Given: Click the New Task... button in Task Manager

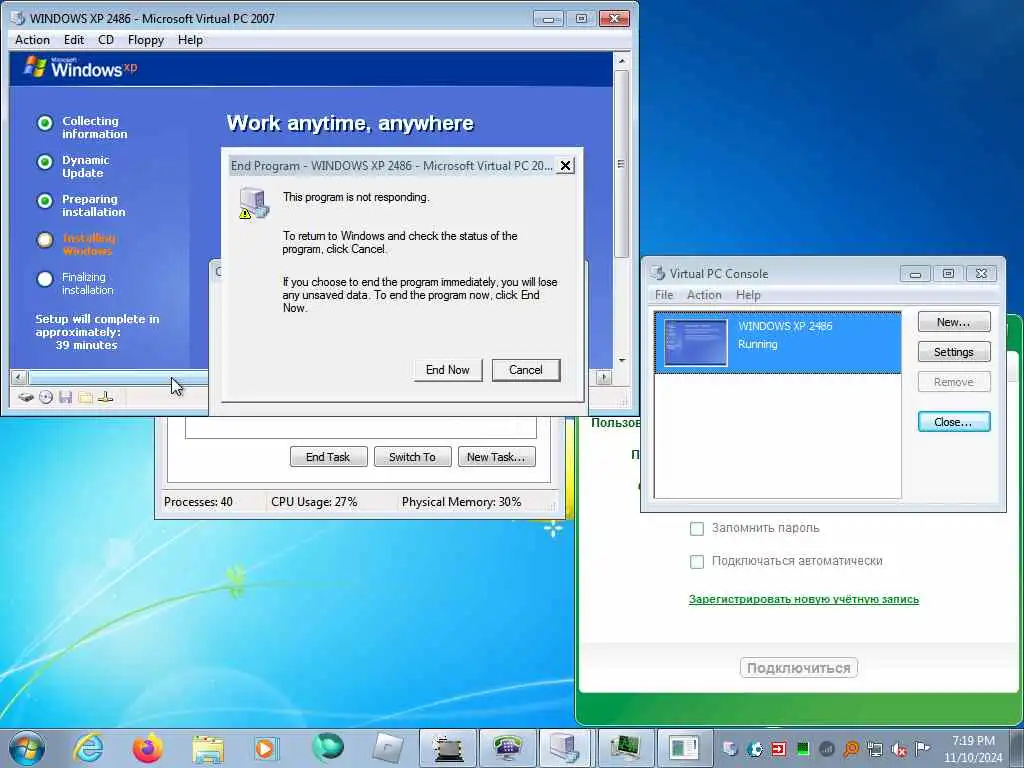Looking at the screenshot, I should coord(496,457).
